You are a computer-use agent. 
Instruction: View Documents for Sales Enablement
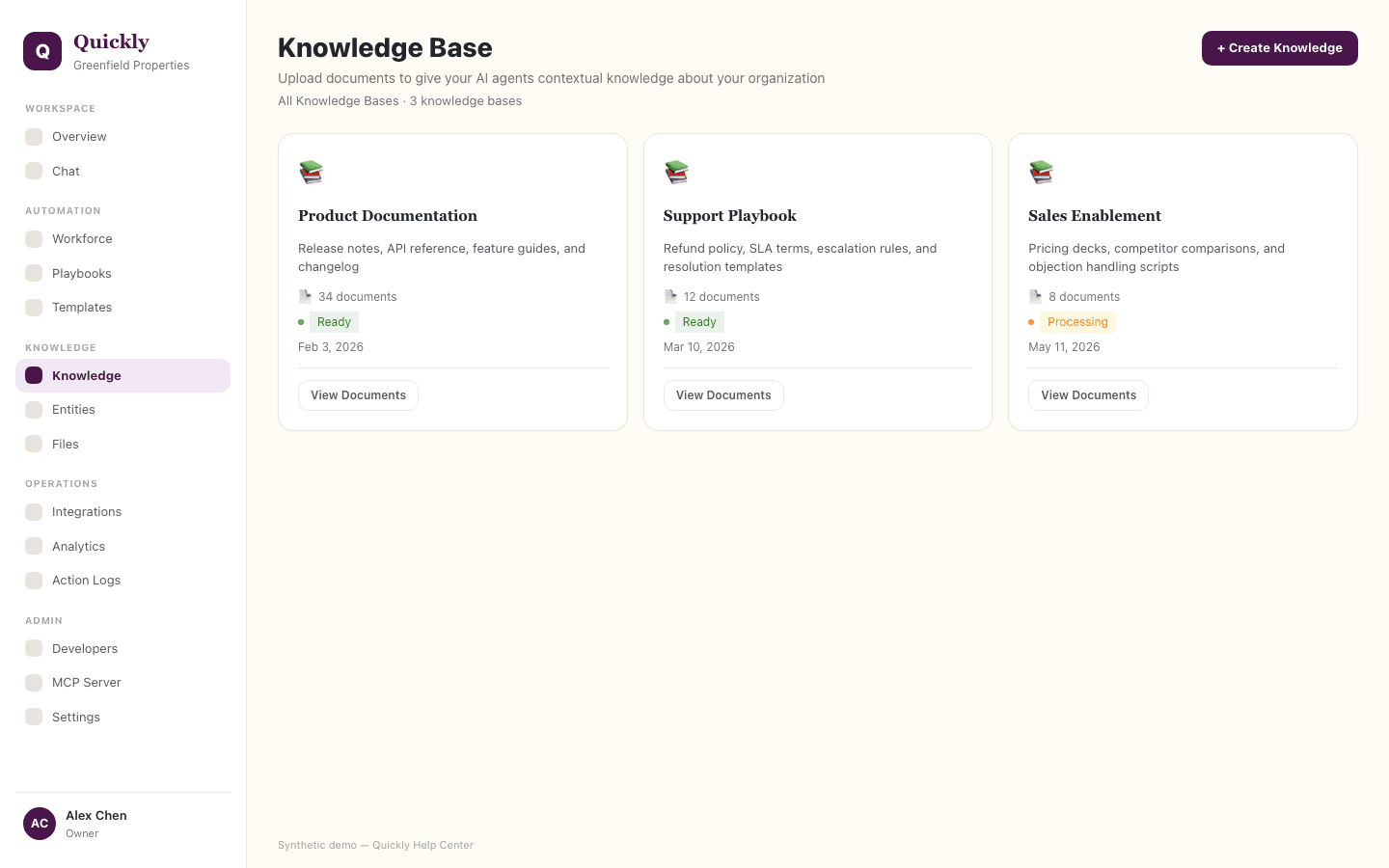[1088, 395]
